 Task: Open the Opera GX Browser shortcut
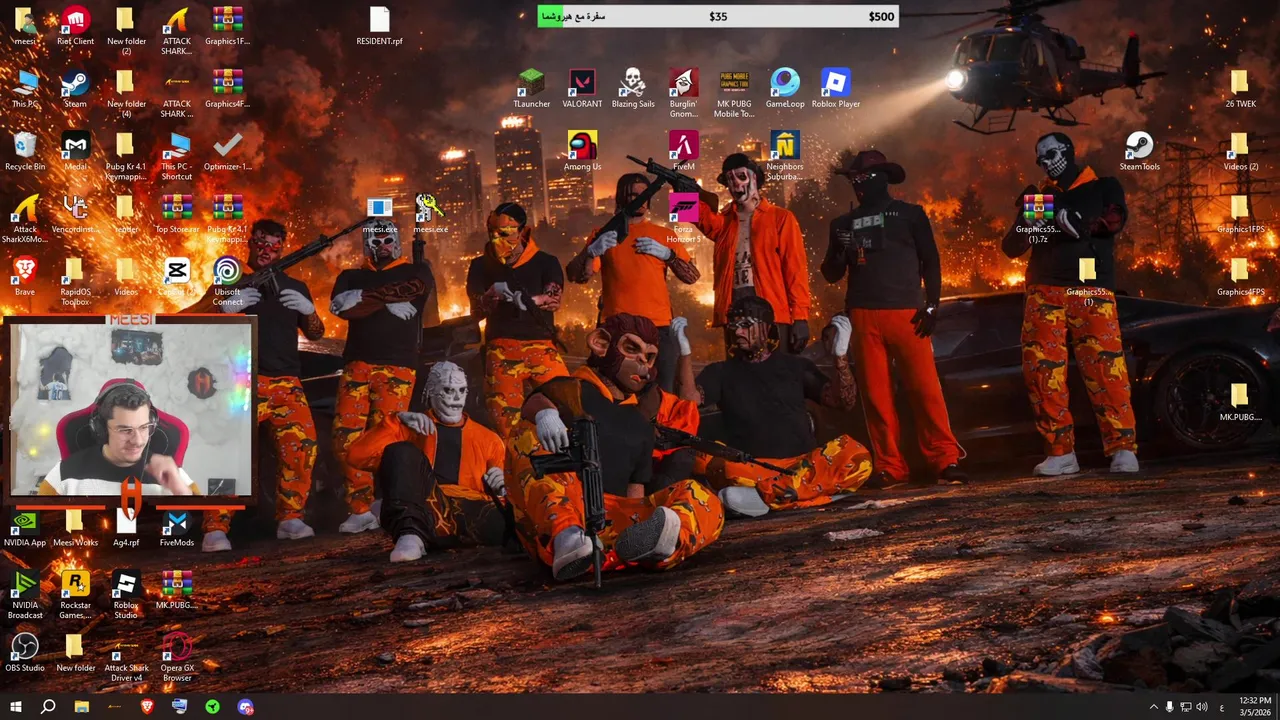176,658
